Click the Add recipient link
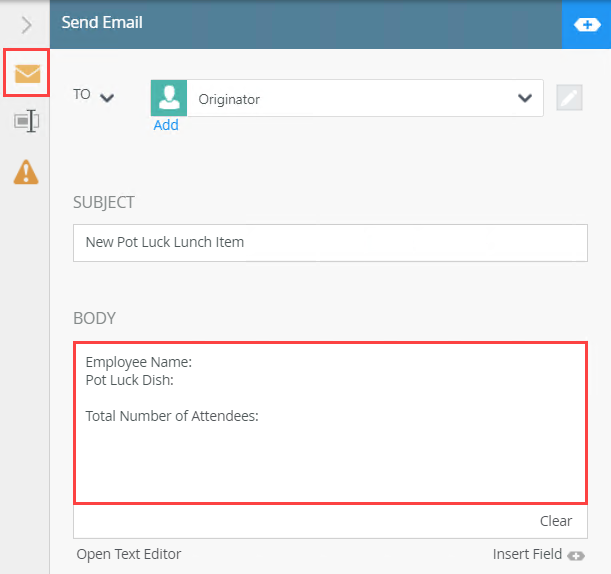The image size is (611, 574). pos(166,126)
